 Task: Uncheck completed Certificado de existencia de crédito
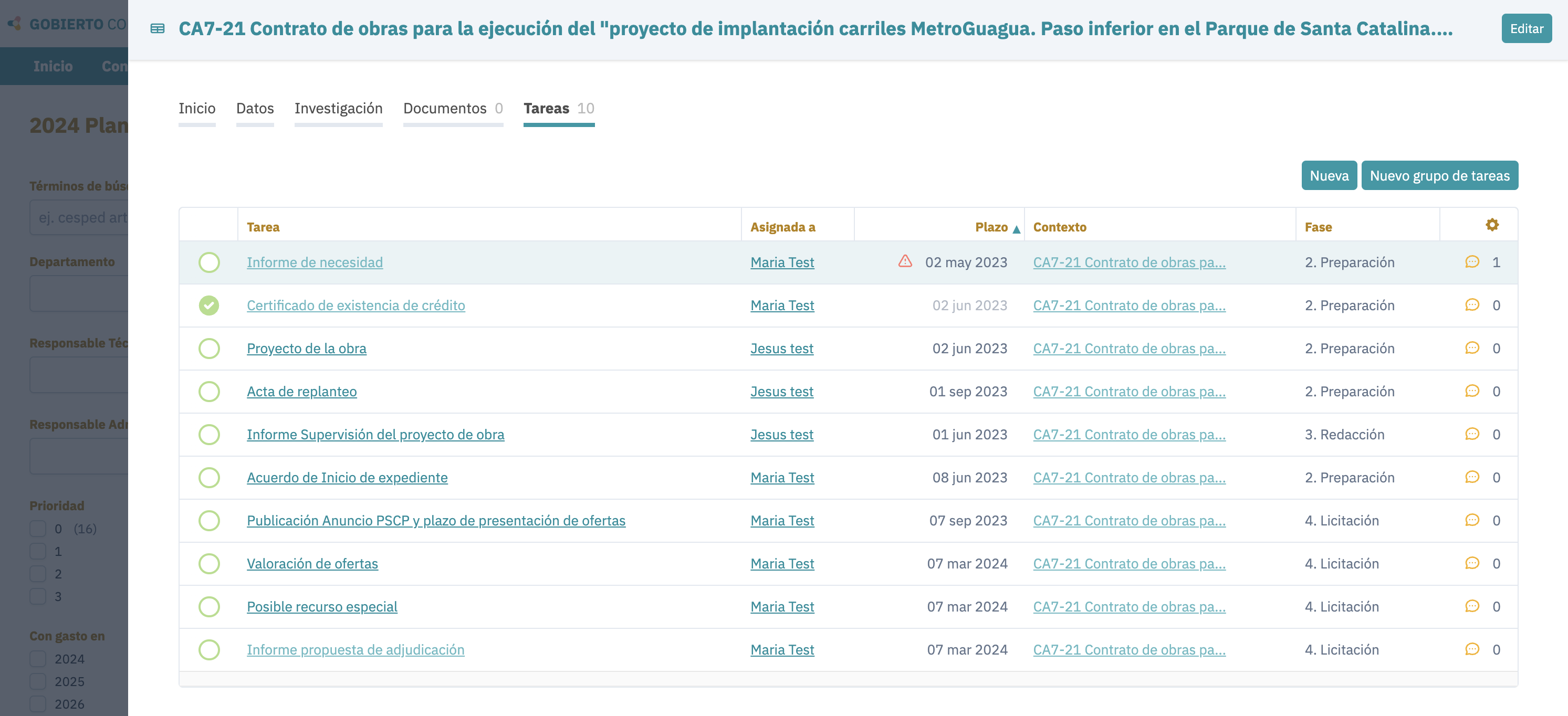[x=209, y=306]
